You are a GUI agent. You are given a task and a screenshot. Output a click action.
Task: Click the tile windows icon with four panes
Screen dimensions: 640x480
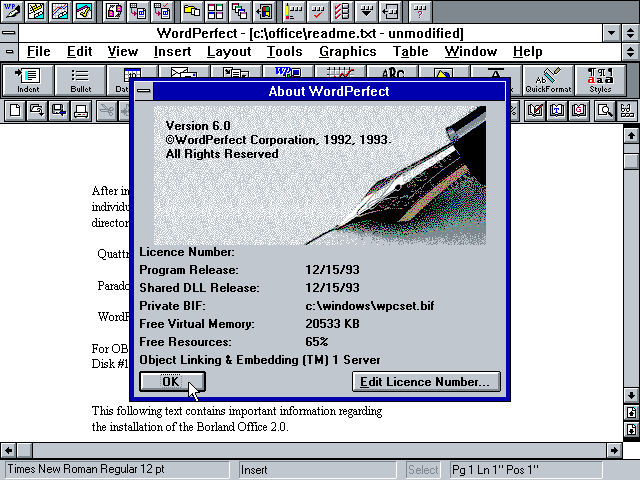(x=216, y=11)
